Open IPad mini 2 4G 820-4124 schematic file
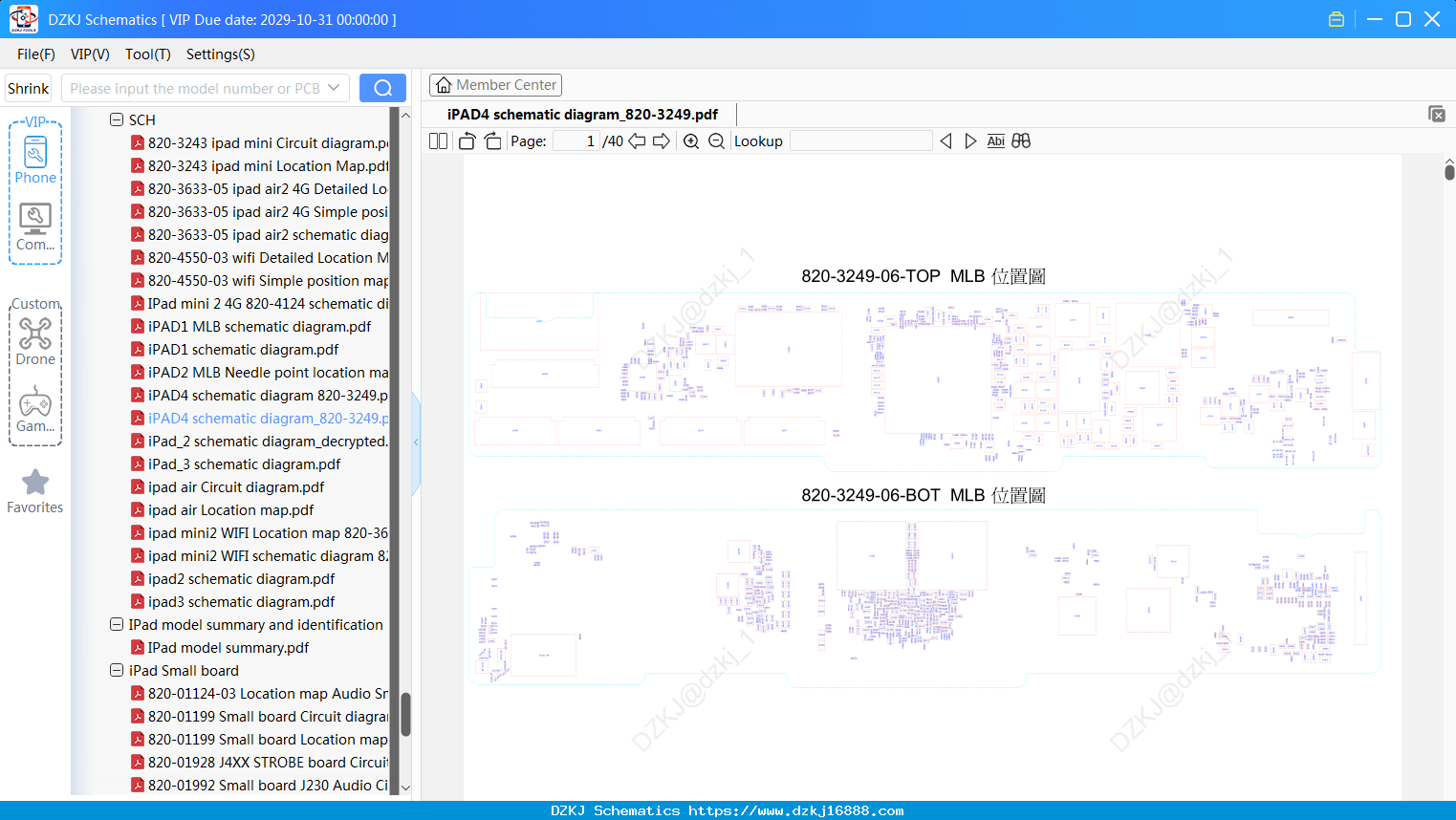This screenshot has width=1456, height=820. (x=269, y=304)
